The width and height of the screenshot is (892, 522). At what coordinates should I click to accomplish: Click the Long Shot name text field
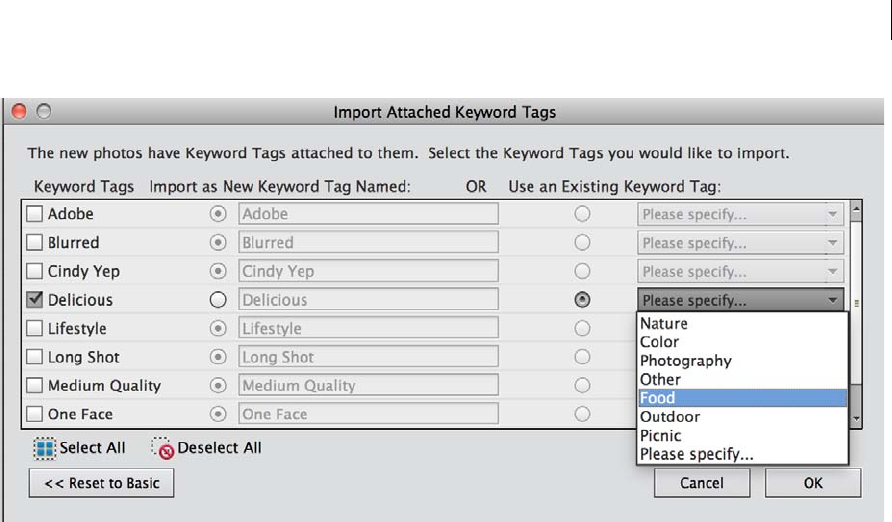coord(368,357)
